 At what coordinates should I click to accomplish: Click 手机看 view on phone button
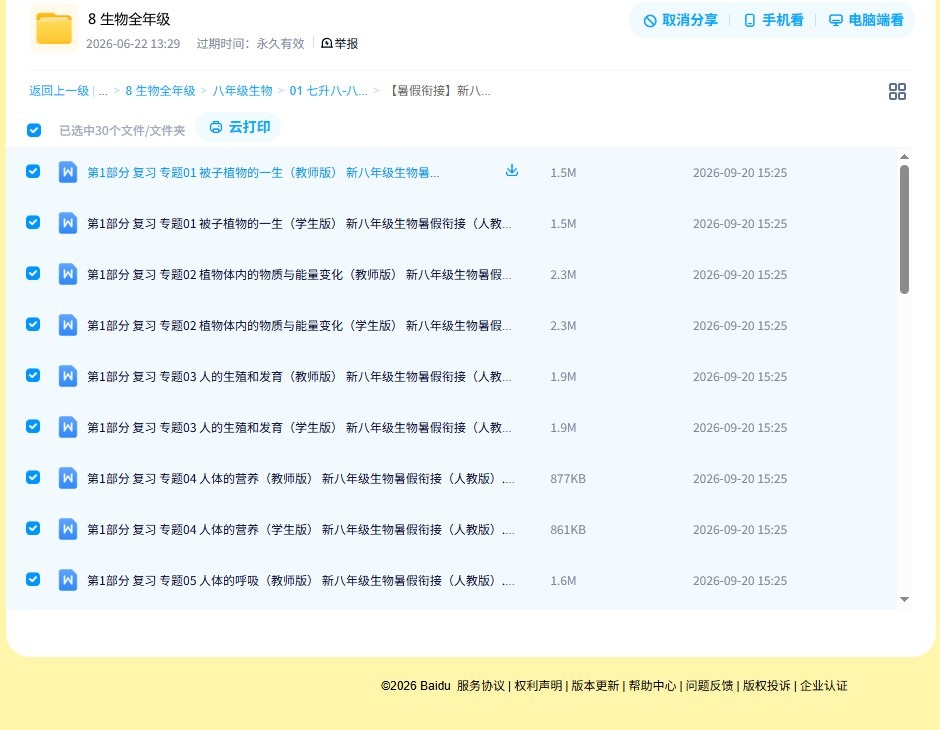pos(773,20)
